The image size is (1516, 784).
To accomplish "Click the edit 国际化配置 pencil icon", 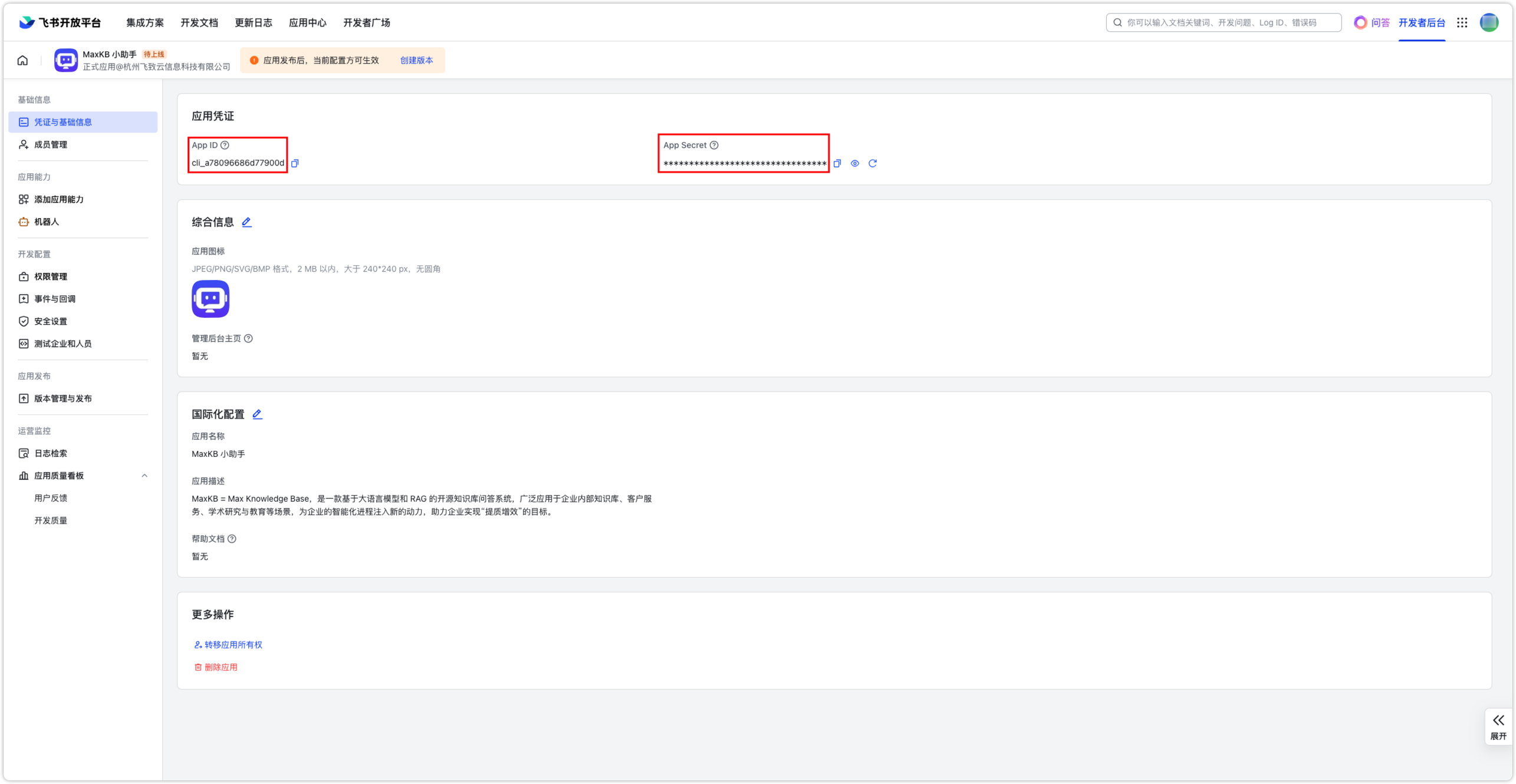I will pos(259,414).
